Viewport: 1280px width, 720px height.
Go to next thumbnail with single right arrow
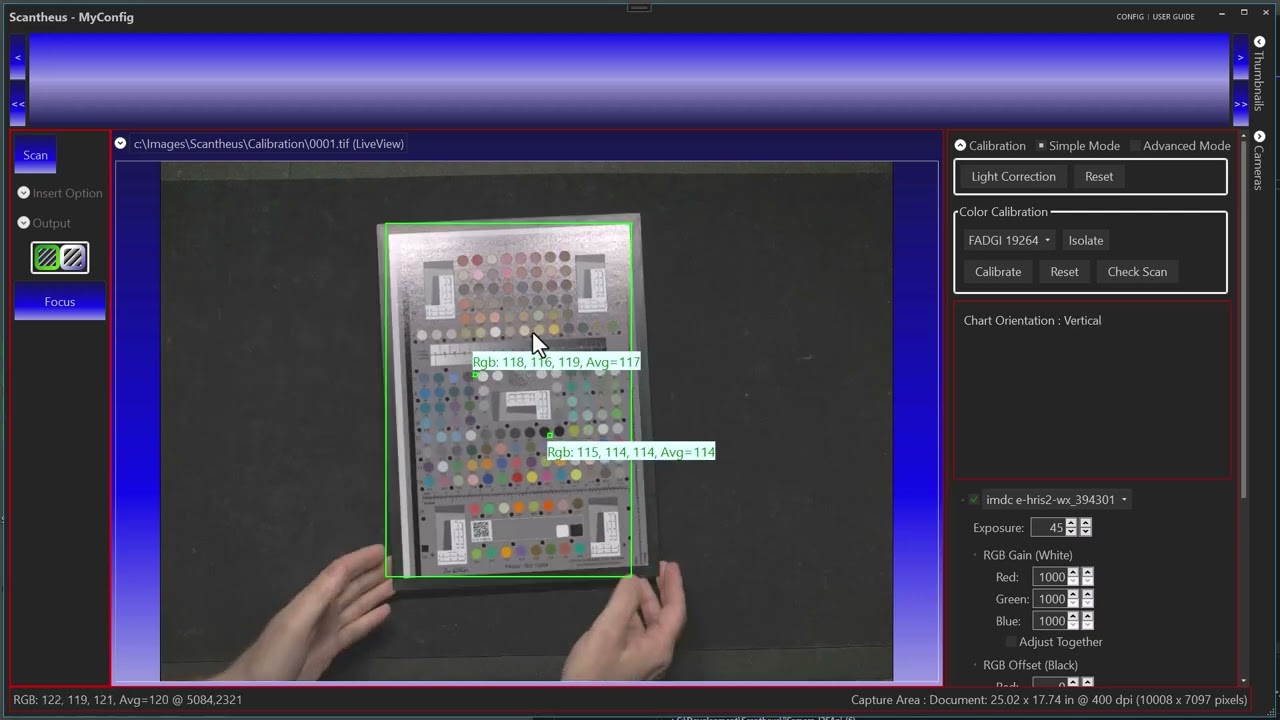pos(1240,58)
